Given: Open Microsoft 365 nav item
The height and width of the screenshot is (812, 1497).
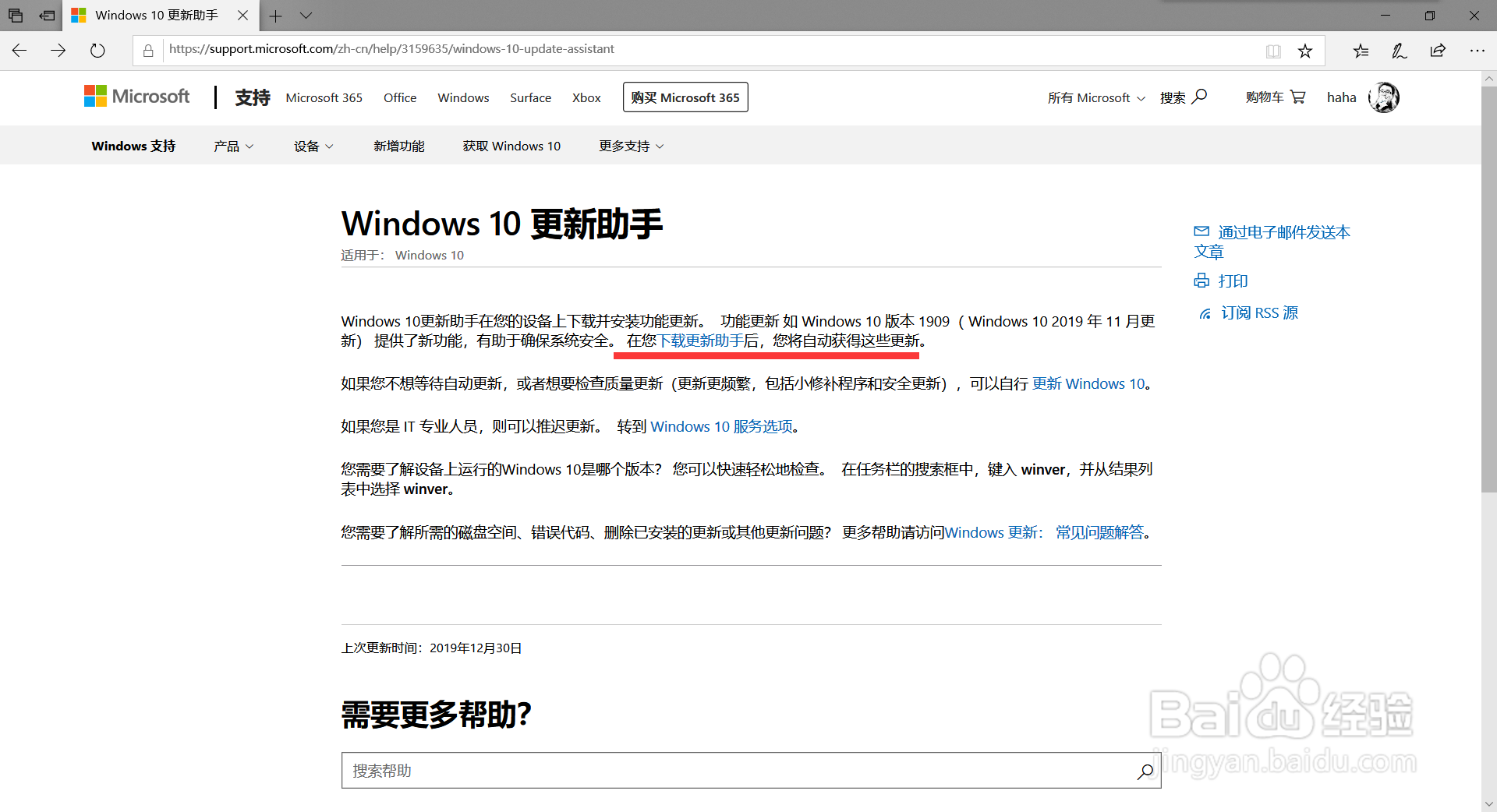Looking at the screenshot, I should 324,97.
